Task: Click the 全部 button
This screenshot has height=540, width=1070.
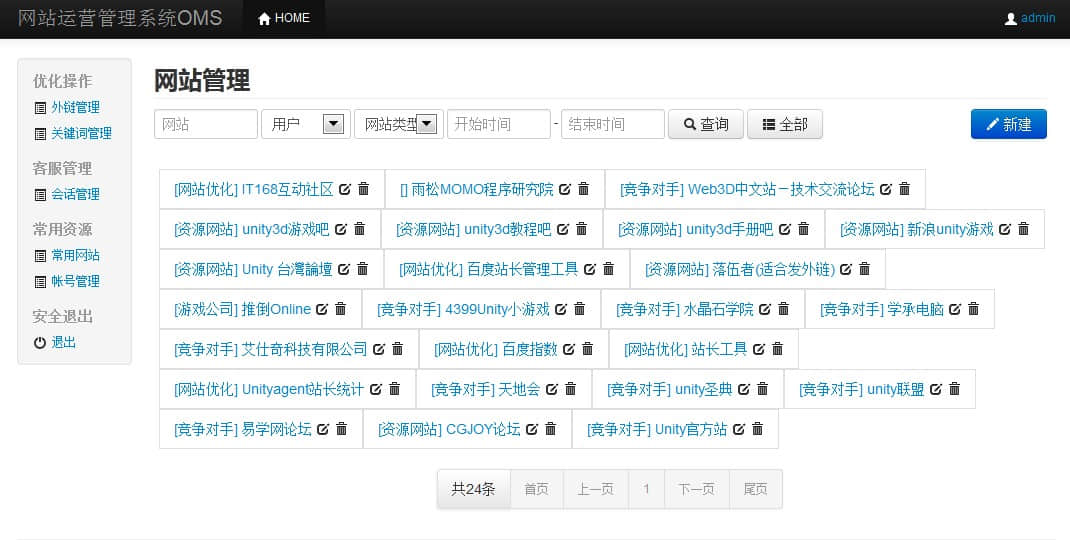Action: [x=785, y=124]
